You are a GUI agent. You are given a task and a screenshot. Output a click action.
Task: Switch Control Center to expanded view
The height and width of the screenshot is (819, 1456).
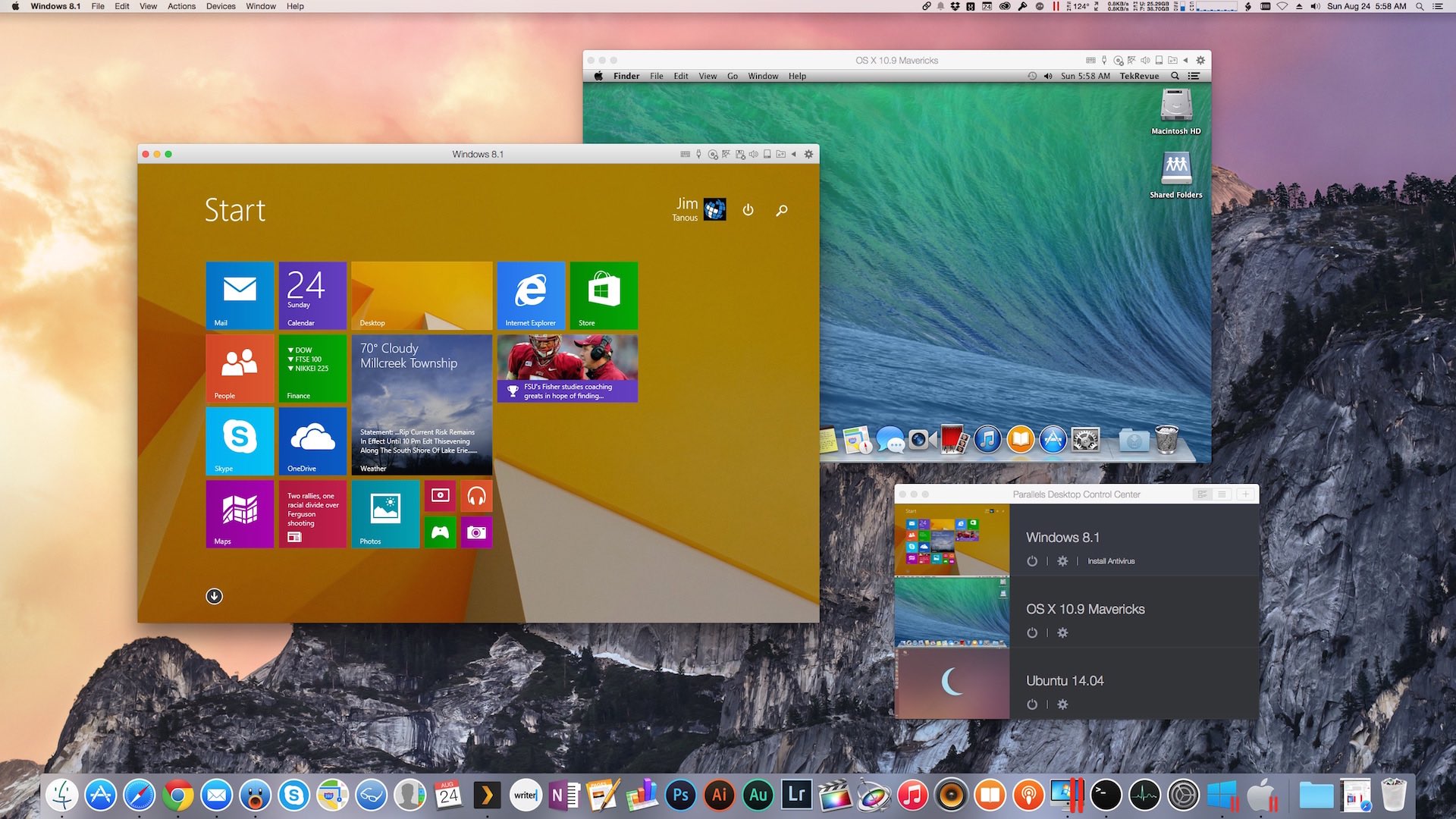click(1202, 494)
